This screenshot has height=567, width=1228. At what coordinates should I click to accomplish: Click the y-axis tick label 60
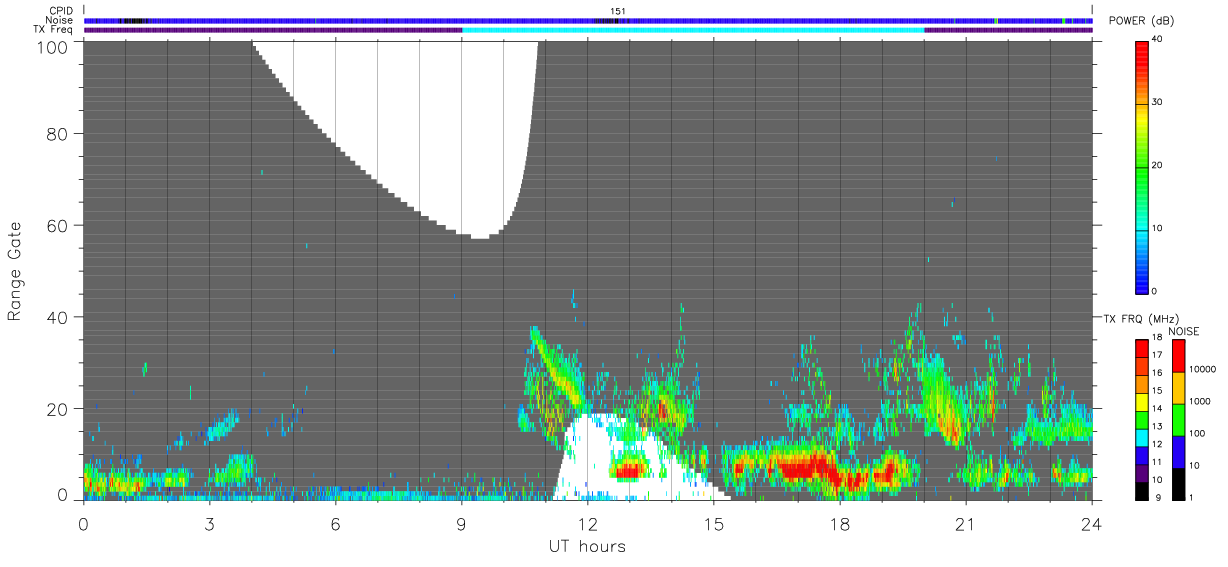point(57,225)
